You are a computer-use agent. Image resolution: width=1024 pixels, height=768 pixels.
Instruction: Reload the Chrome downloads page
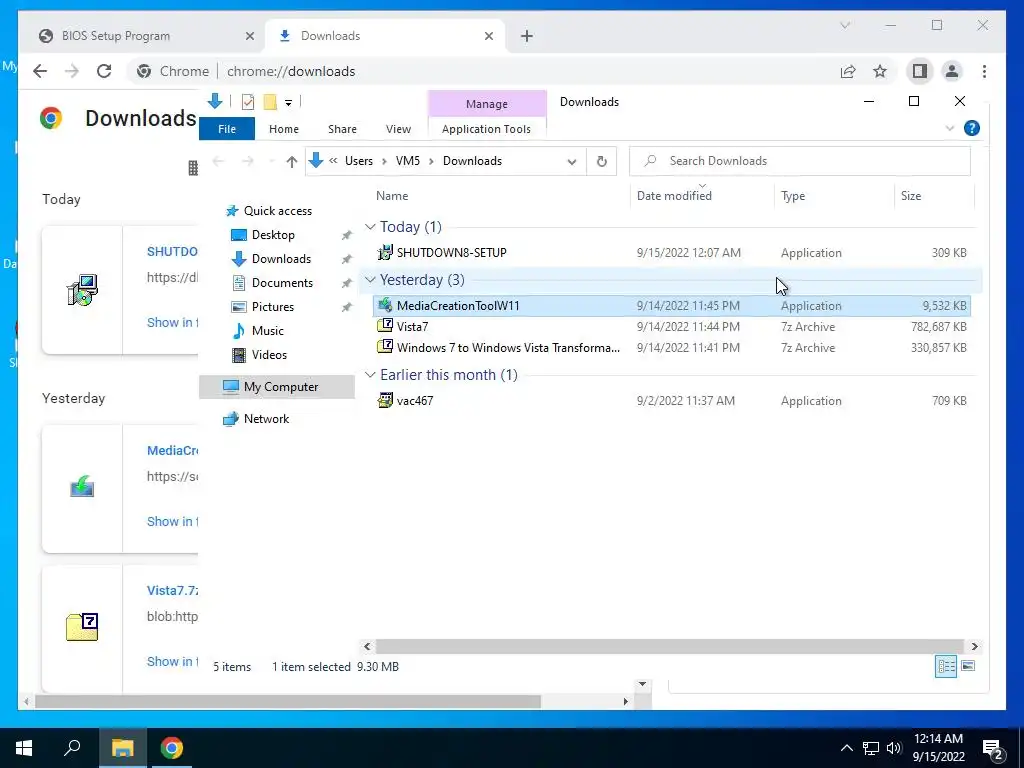pyautogui.click(x=104, y=71)
